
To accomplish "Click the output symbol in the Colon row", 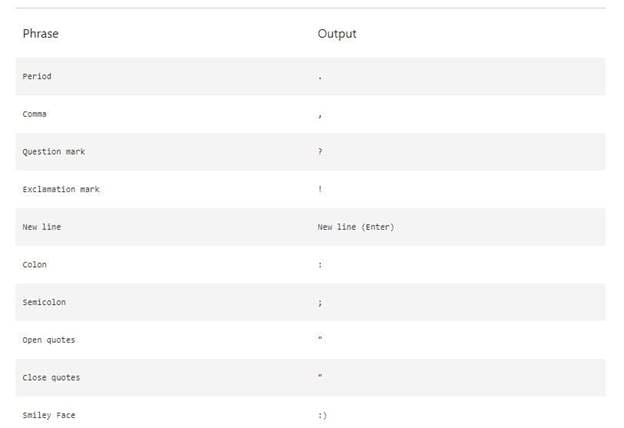I will click(x=320, y=265).
